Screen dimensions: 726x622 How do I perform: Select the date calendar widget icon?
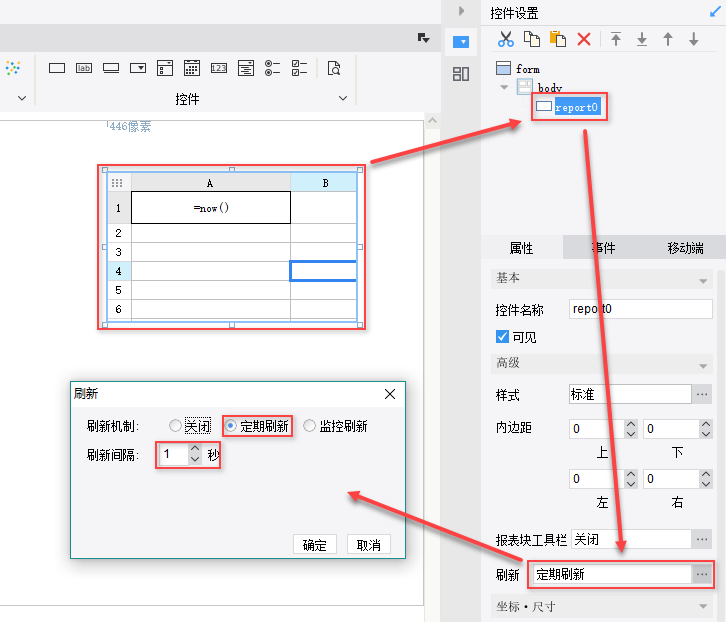192,68
